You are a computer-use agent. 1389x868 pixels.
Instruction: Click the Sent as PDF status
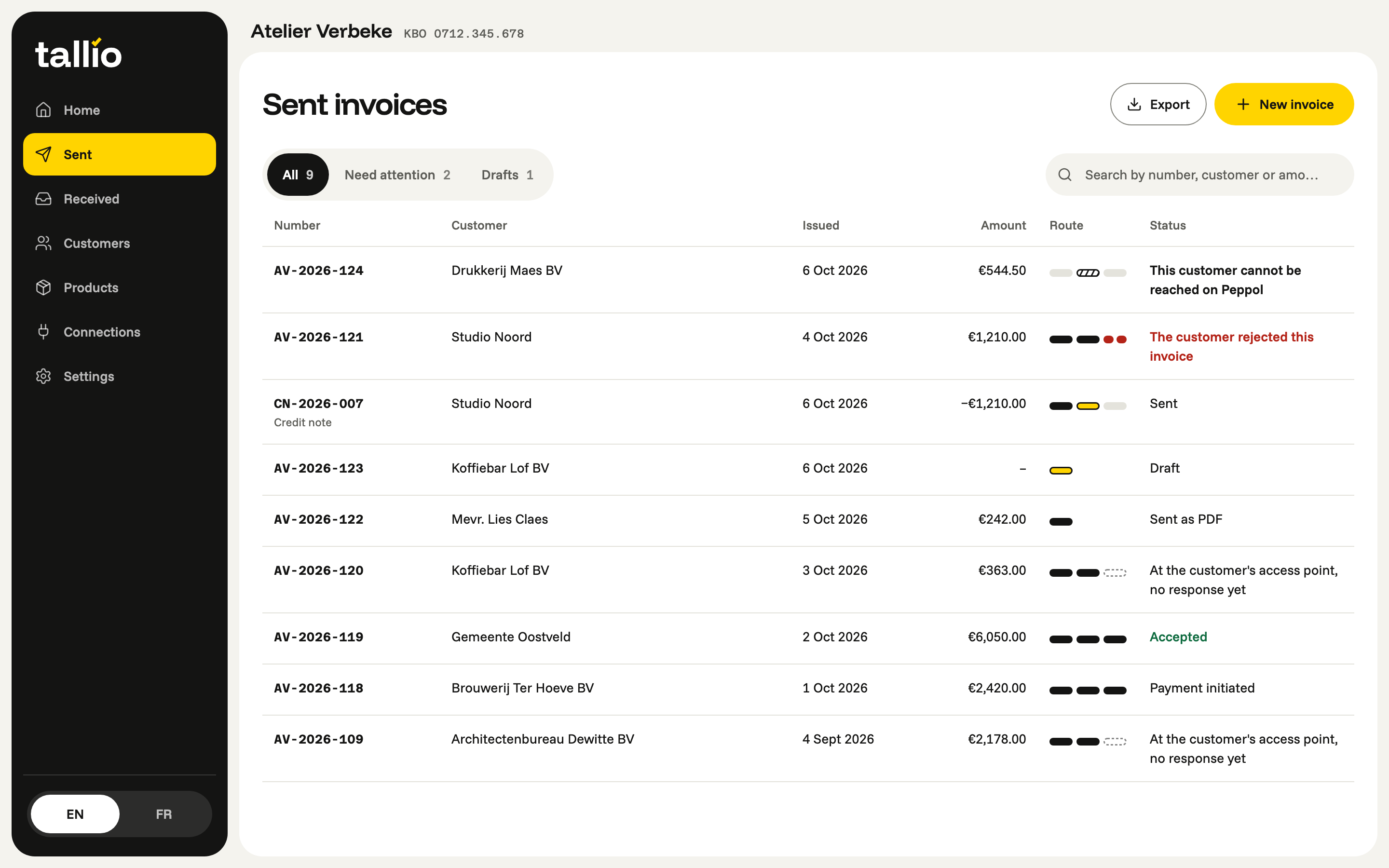click(1186, 519)
